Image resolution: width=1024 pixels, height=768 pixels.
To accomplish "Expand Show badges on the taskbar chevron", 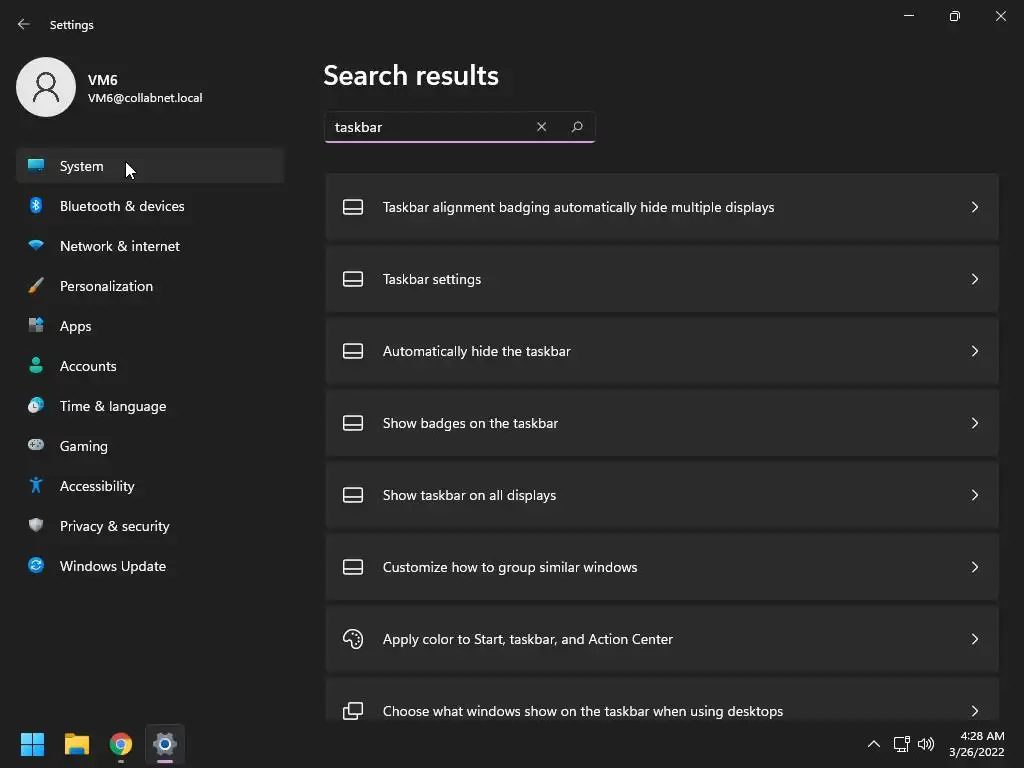I will [974, 423].
